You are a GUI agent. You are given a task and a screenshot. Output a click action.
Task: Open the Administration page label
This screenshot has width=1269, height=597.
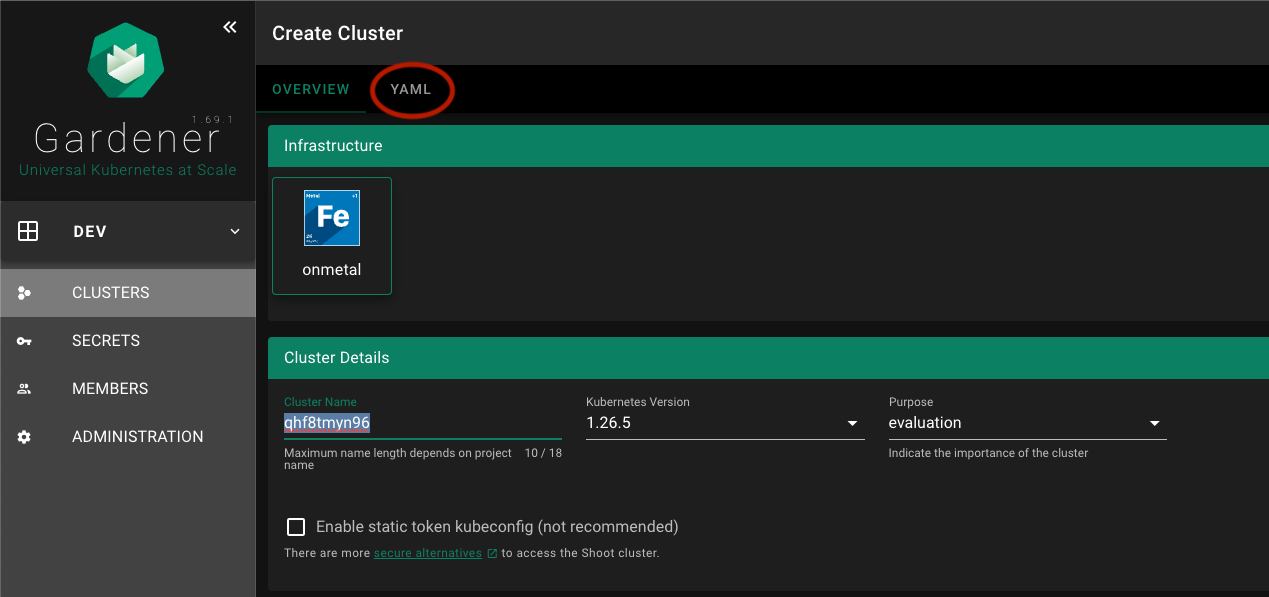point(137,437)
